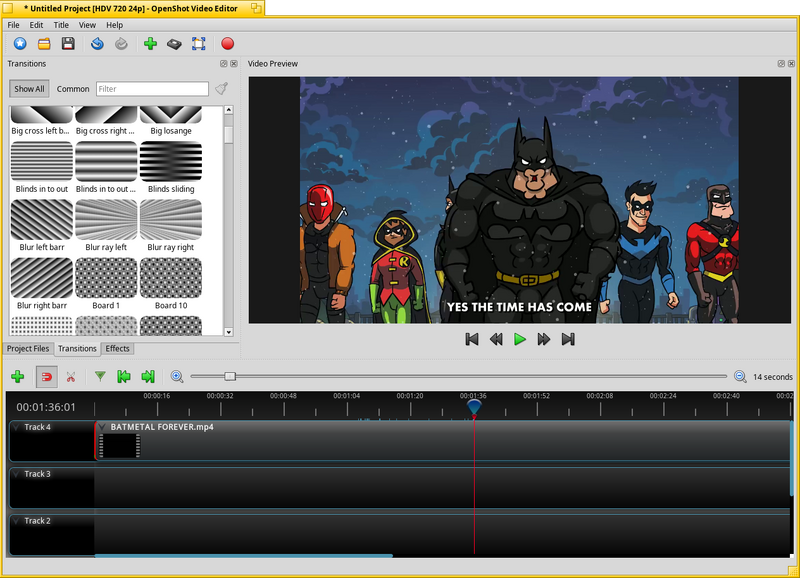
Task: Open the Track 4 dropdown arrow menu
Action: pyautogui.click(x=16, y=427)
